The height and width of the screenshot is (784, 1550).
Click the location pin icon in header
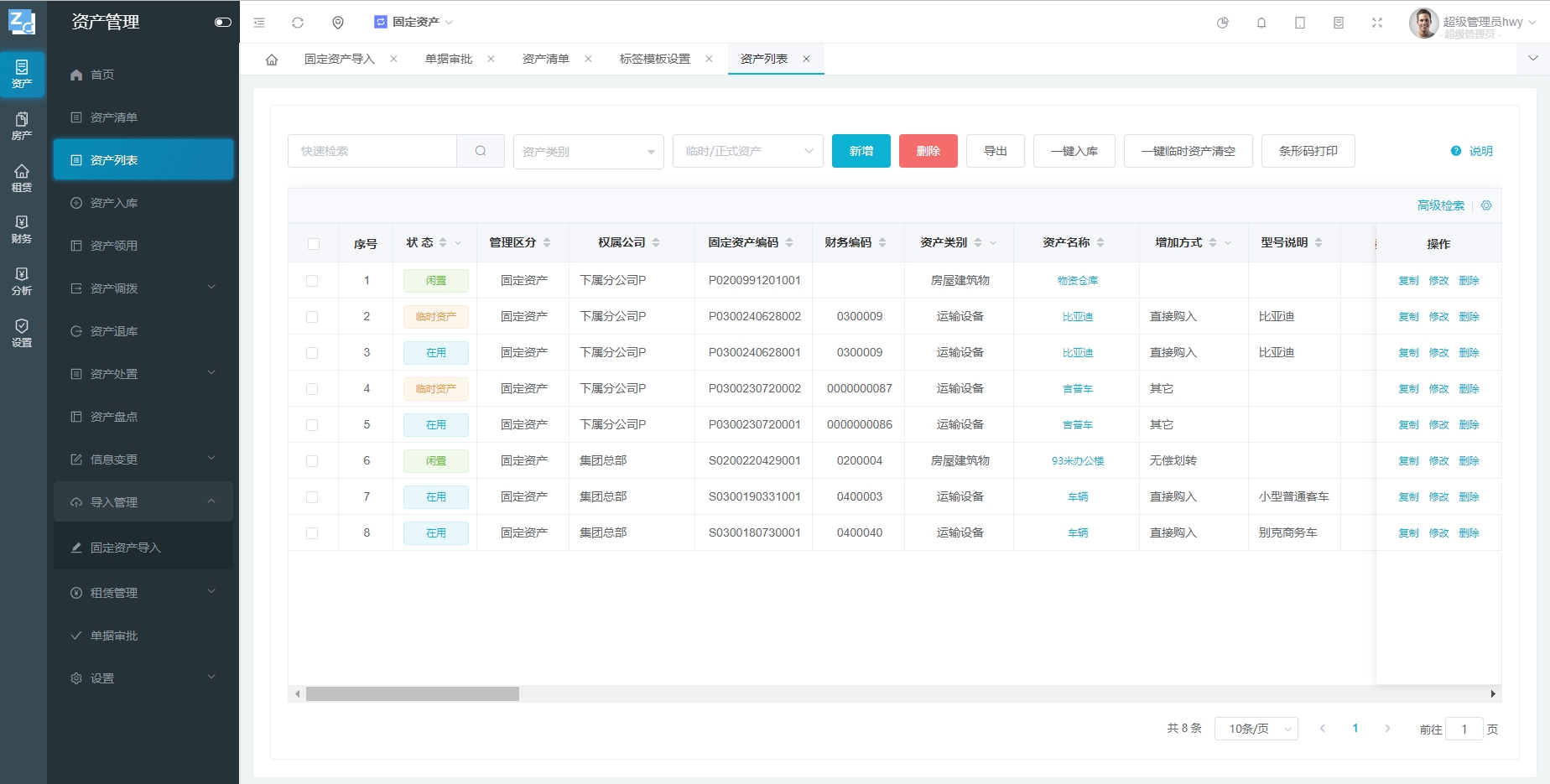338,23
